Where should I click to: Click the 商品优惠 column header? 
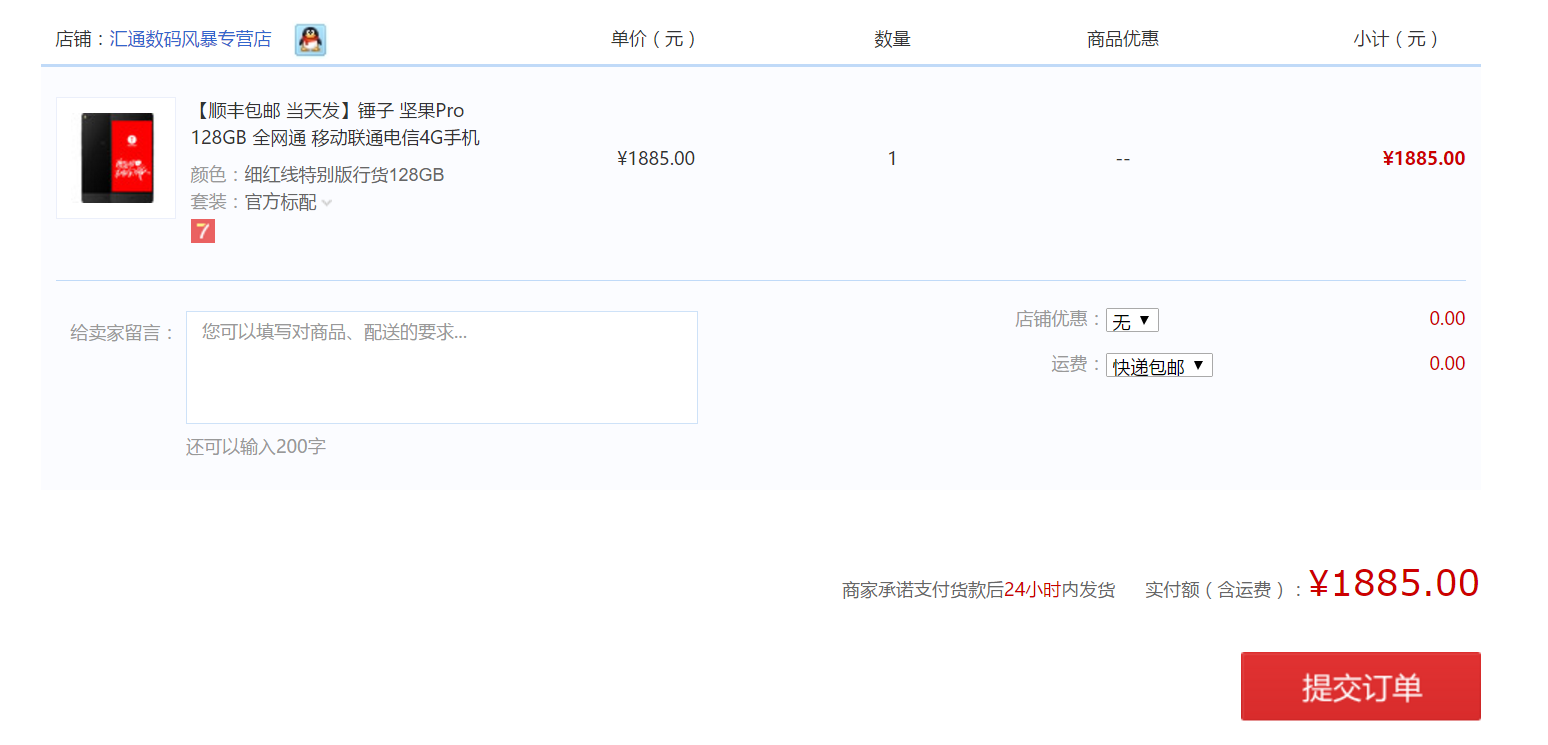tap(1123, 39)
